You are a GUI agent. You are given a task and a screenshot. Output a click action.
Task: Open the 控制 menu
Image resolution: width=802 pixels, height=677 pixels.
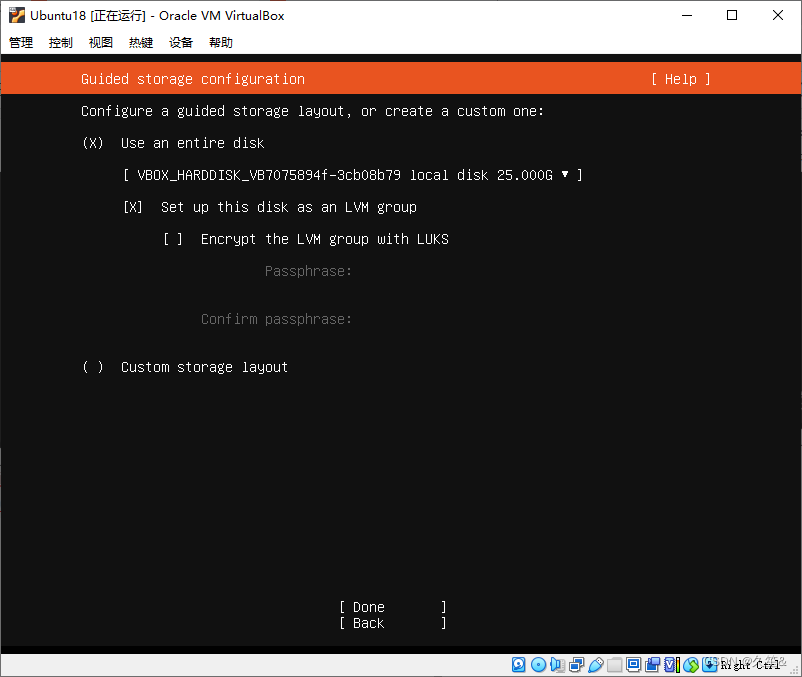61,42
